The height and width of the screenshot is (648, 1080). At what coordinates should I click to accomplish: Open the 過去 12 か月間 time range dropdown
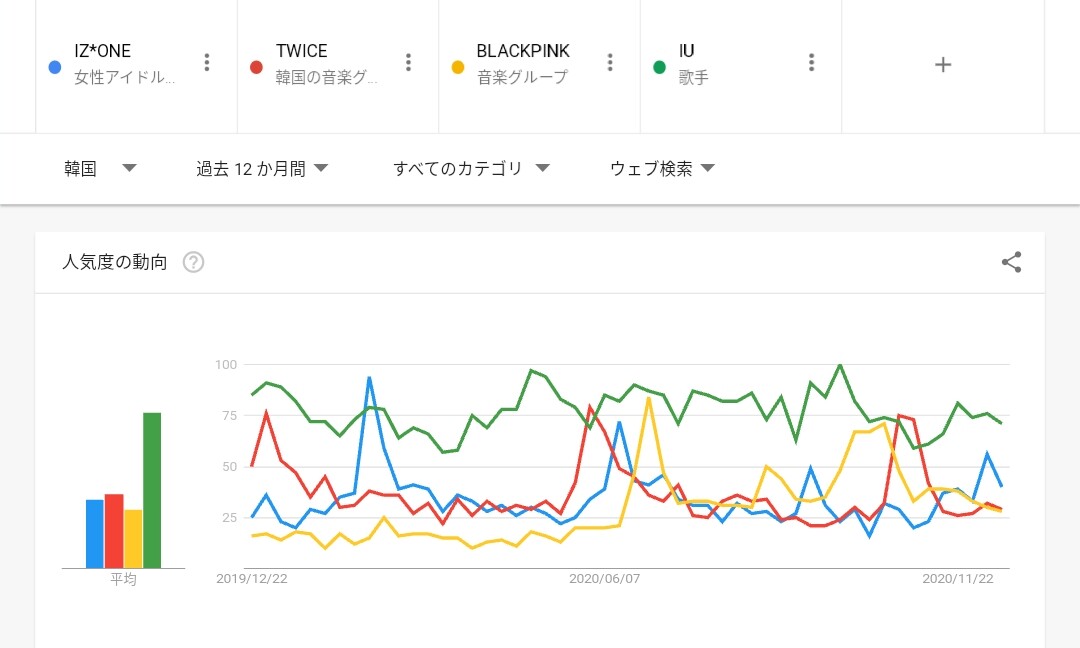point(262,169)
